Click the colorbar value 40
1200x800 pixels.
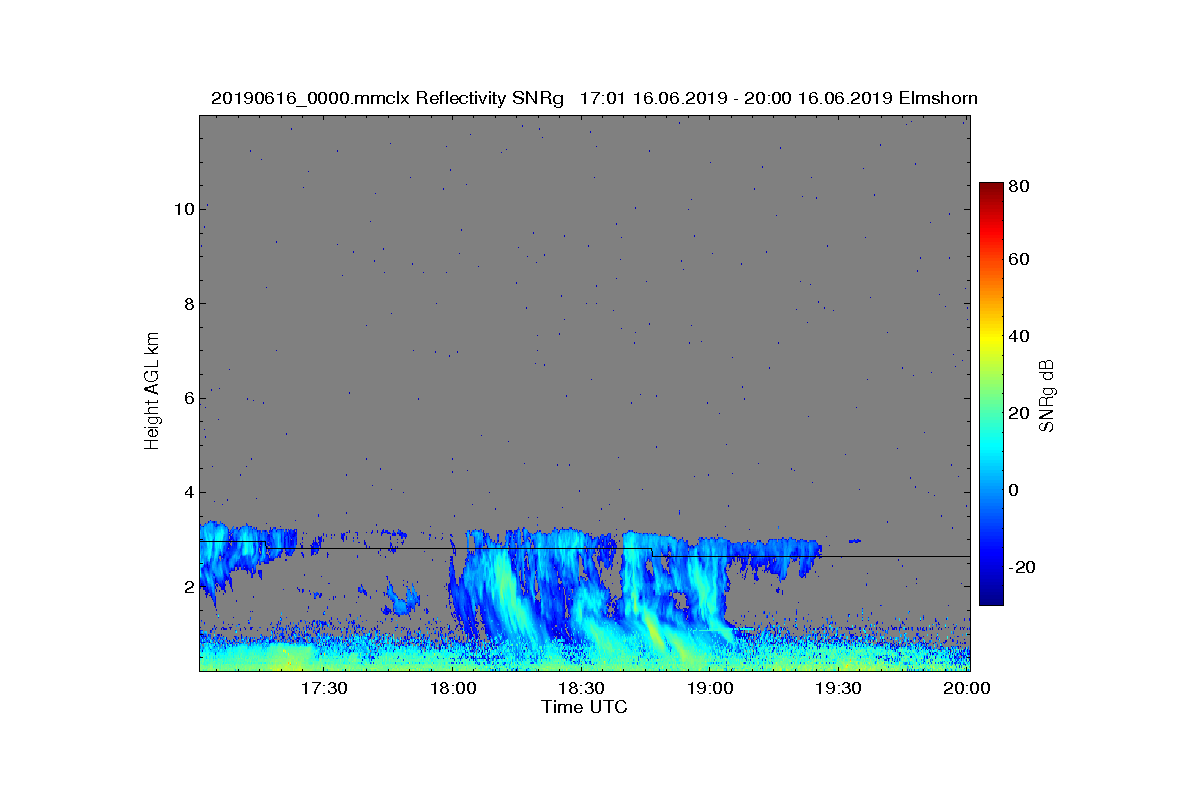[1020, 336]
